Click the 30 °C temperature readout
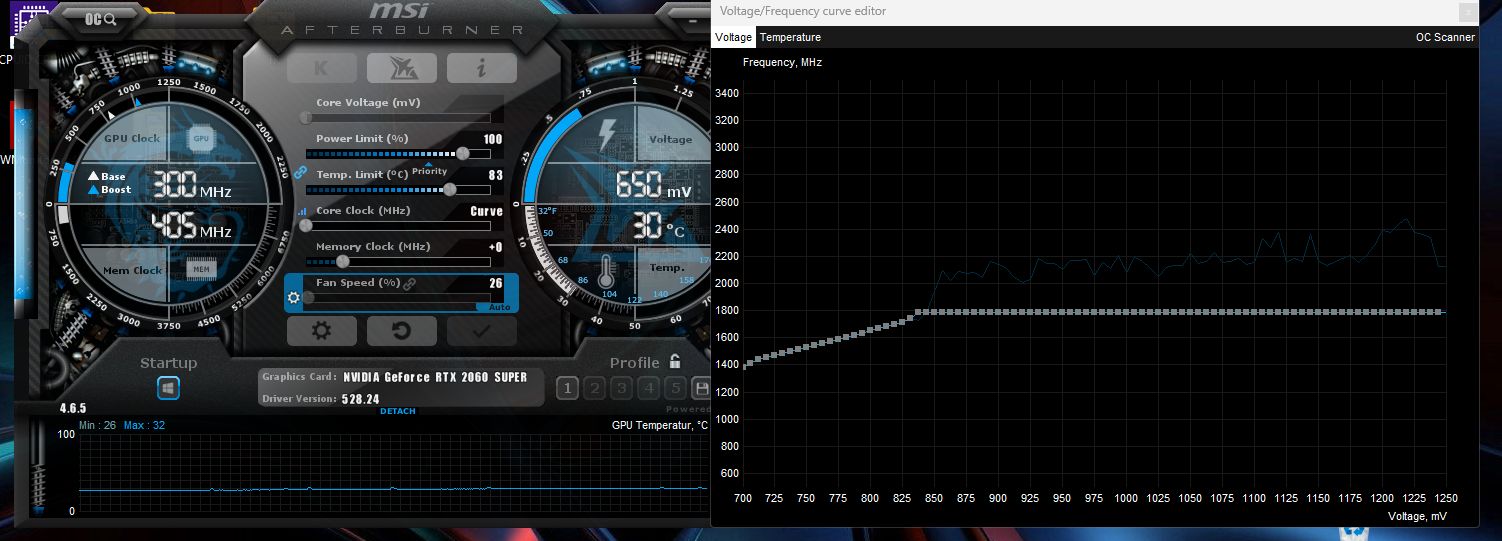 (x=659, y=228)
